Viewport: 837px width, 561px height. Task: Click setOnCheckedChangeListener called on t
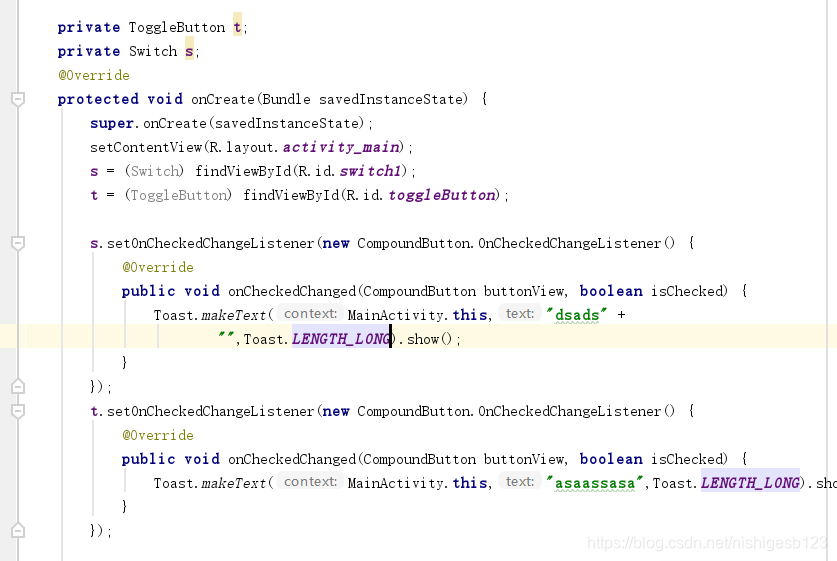(210, 412)
